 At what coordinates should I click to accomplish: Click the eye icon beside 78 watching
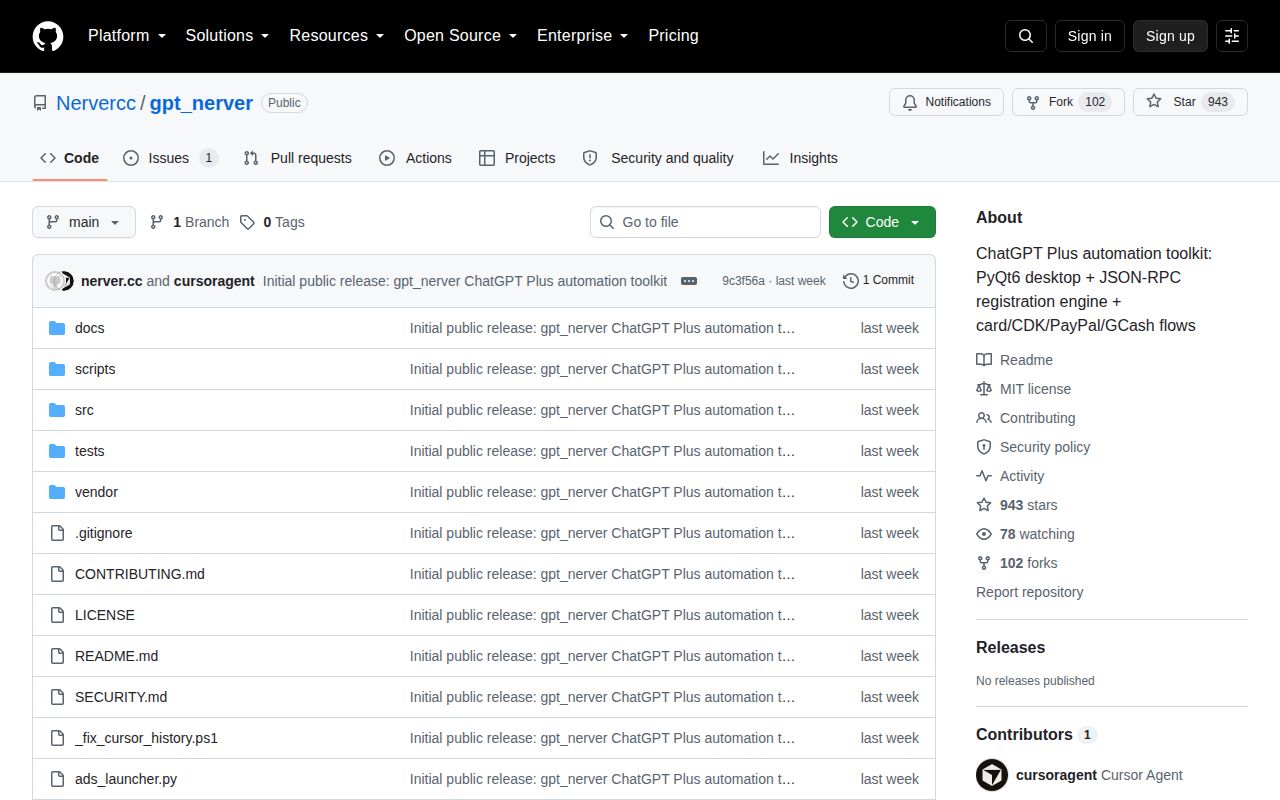(984, 534)
